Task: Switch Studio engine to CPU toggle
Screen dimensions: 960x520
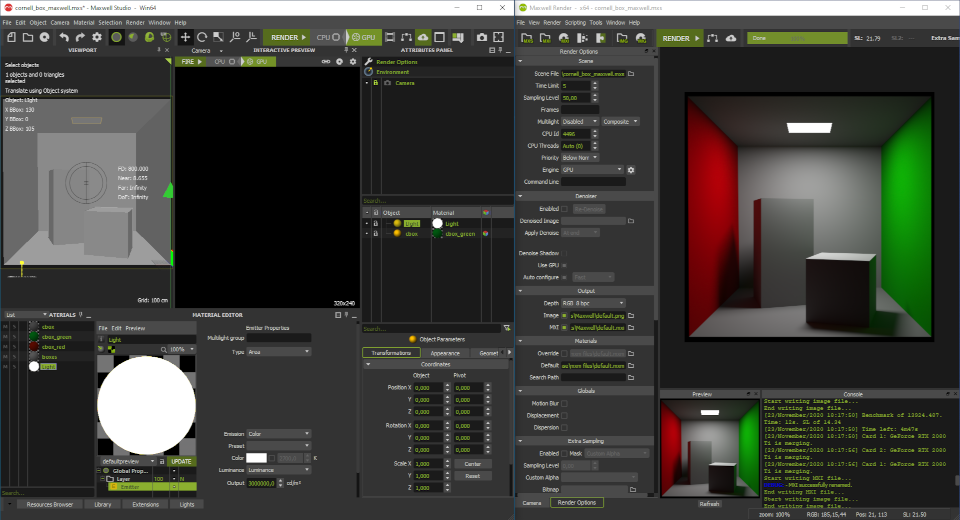Action: point(328,37)
